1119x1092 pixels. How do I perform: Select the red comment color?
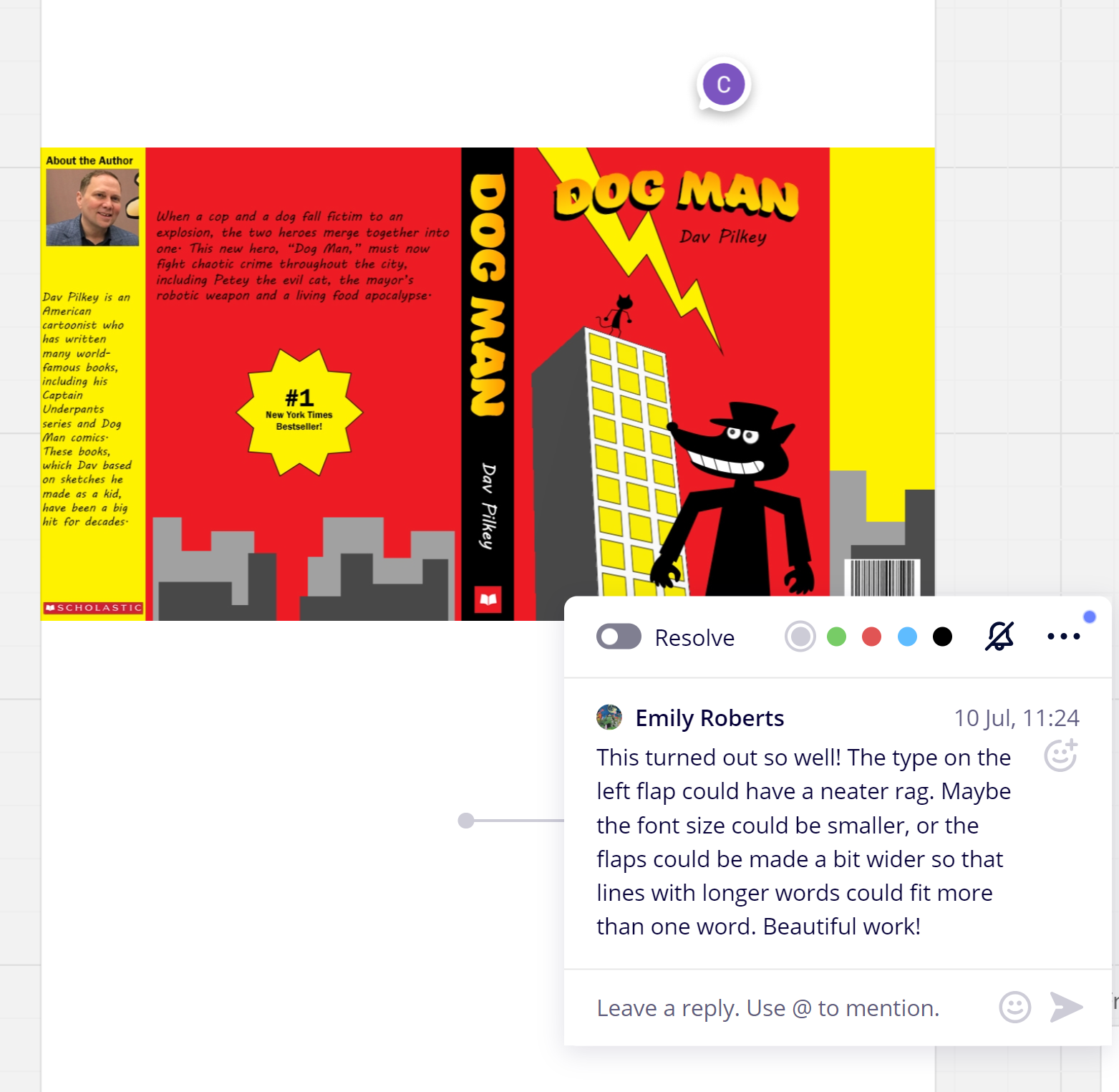click(x=871, y=637)
